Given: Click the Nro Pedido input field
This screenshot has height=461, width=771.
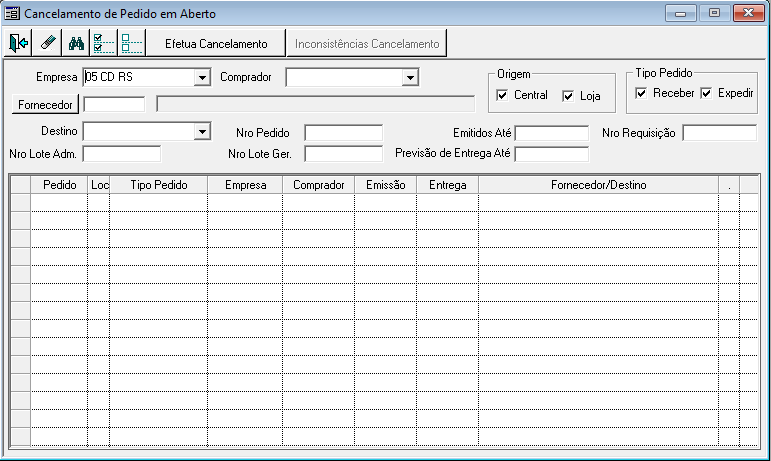Looking at the screenshot, I should coord(343,133).
